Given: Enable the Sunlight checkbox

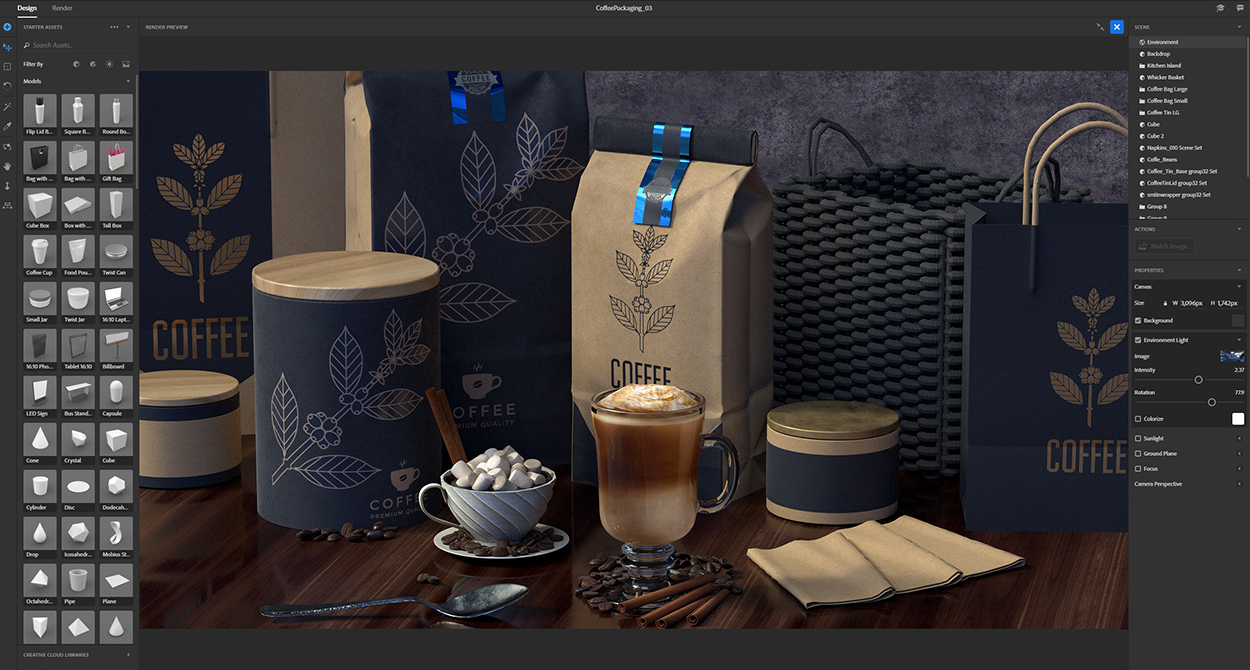Looking at the screenshot, I should [x=1138, y=438].
